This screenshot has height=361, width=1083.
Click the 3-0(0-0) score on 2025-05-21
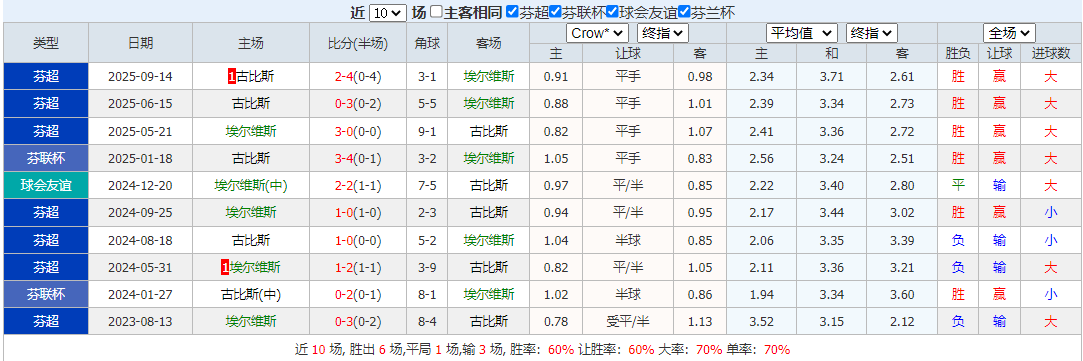pos(358,131)
